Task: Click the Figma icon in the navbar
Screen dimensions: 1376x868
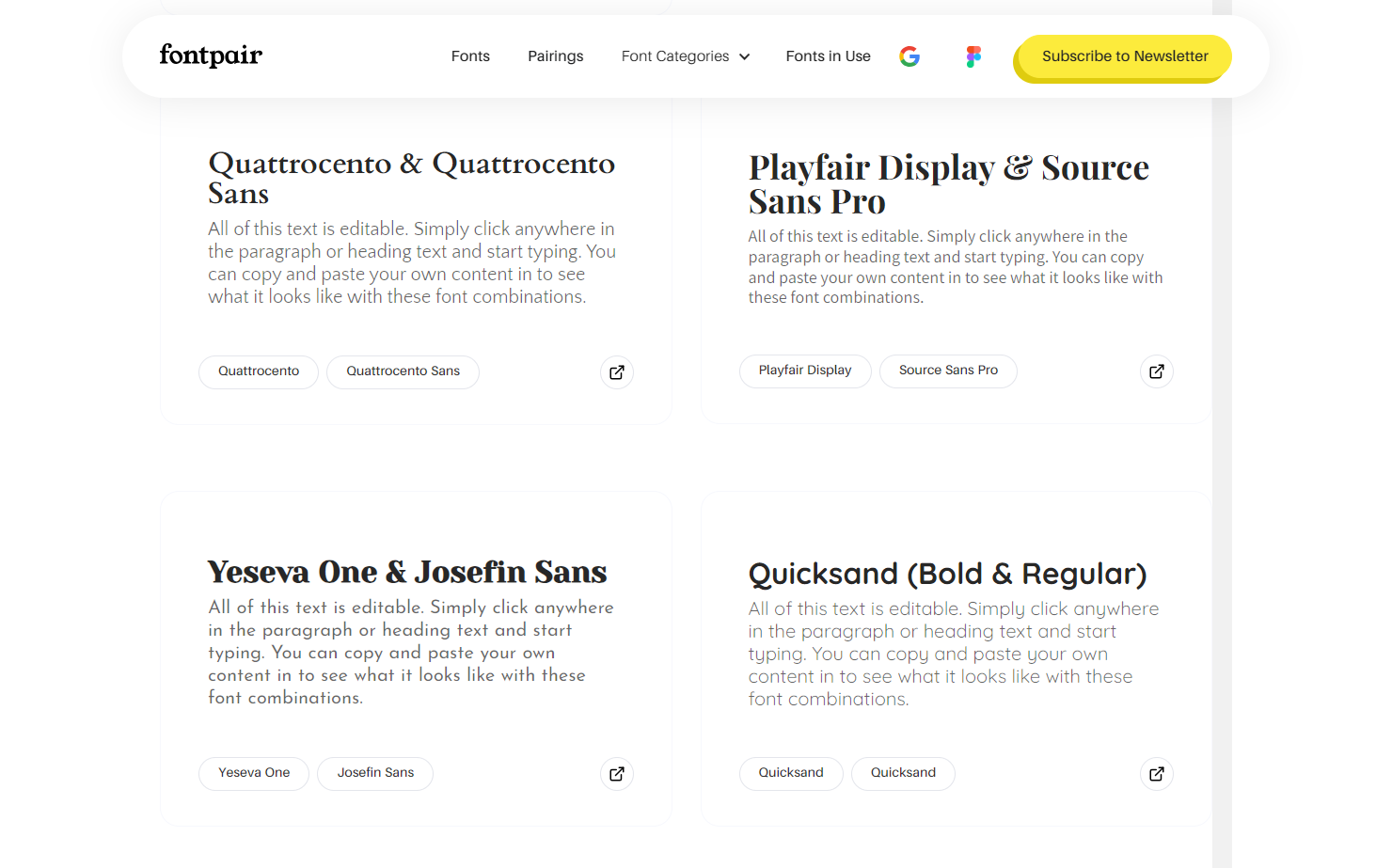Action: point(973,55)
